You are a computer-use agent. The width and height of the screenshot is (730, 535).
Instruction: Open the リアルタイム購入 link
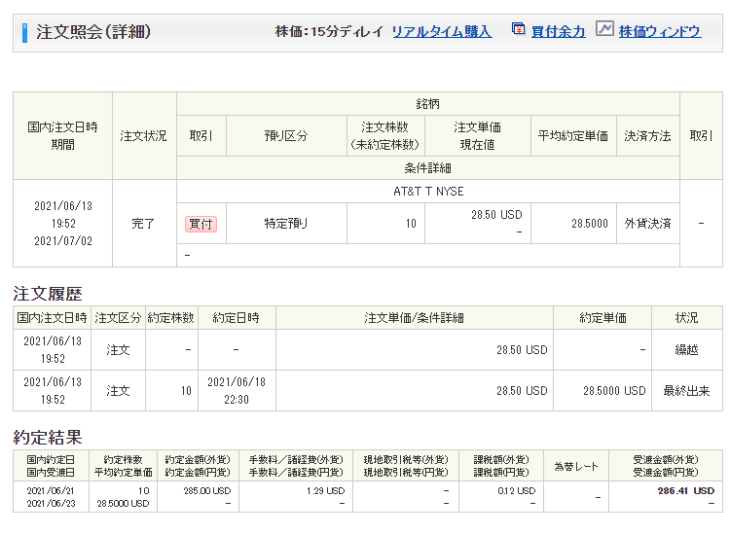[x=441, y=32]
